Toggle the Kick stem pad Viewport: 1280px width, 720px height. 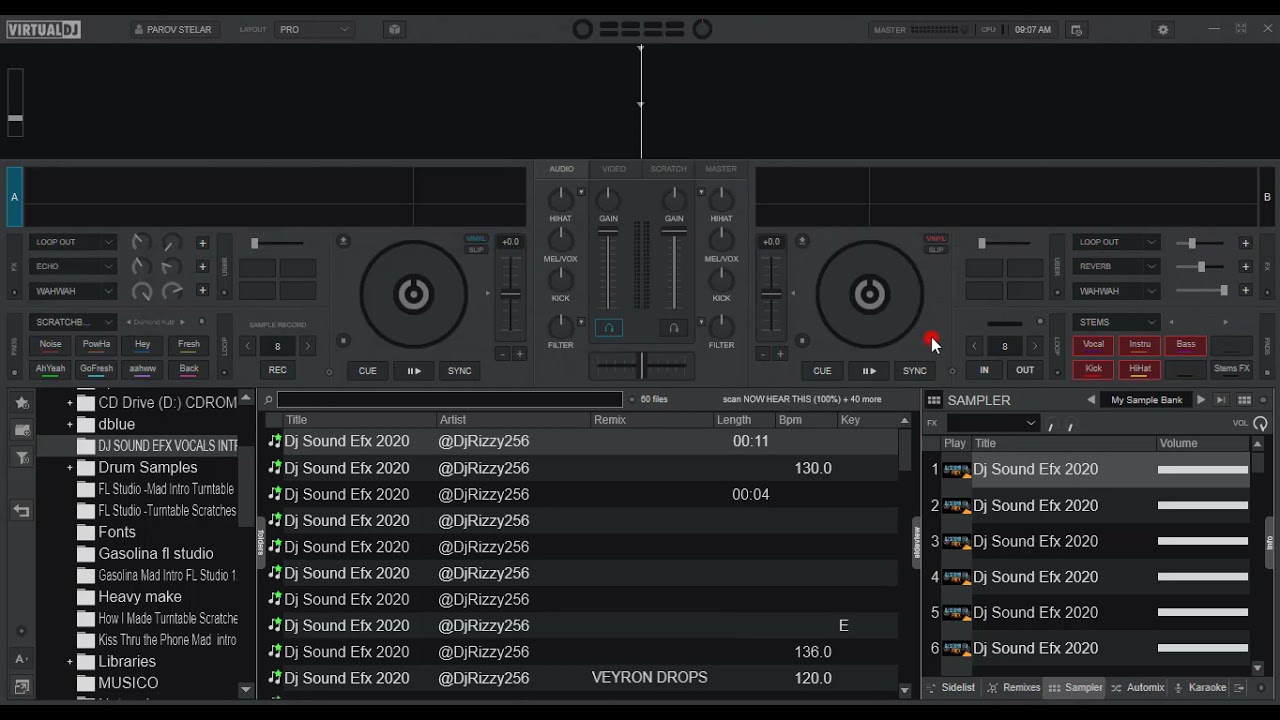coord(1094,369)
